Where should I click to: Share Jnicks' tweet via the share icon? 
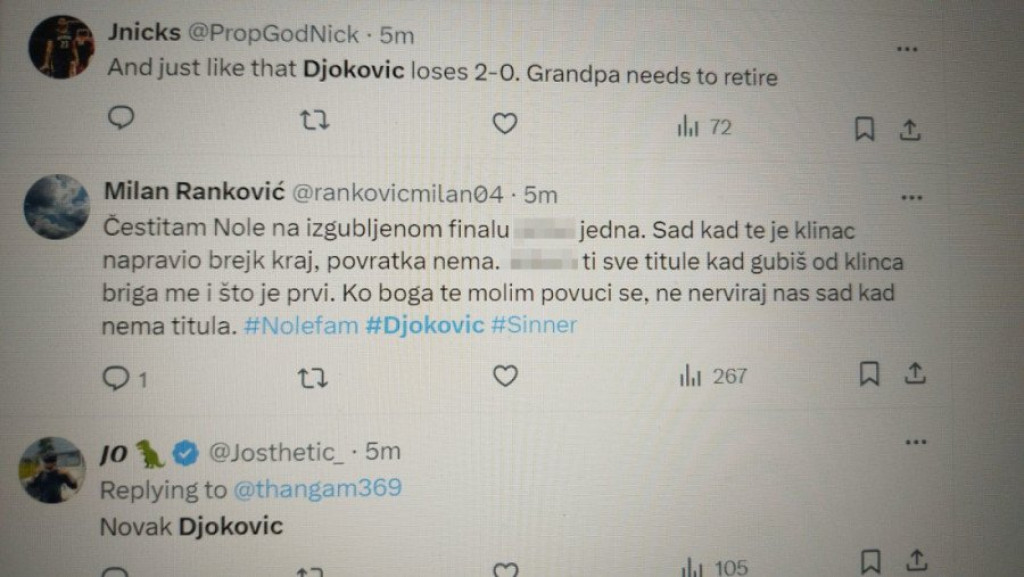[911, 129]
